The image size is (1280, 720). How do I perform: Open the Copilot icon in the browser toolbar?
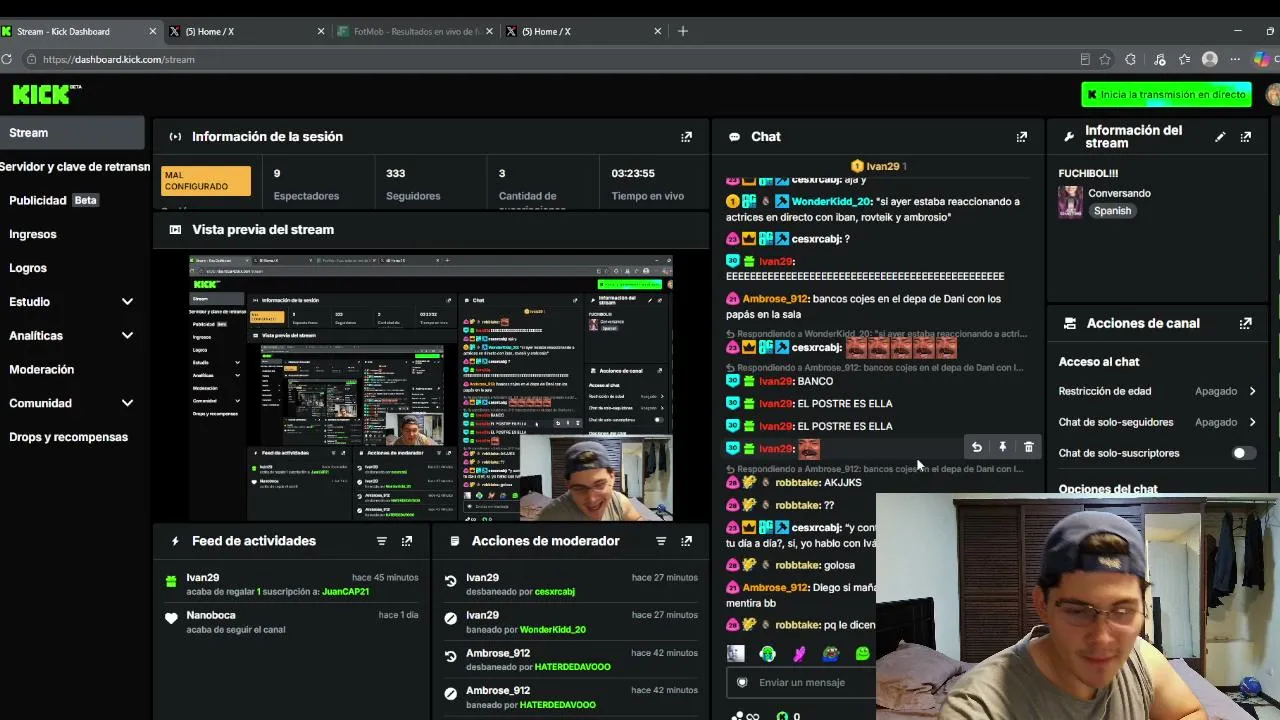1261,59
